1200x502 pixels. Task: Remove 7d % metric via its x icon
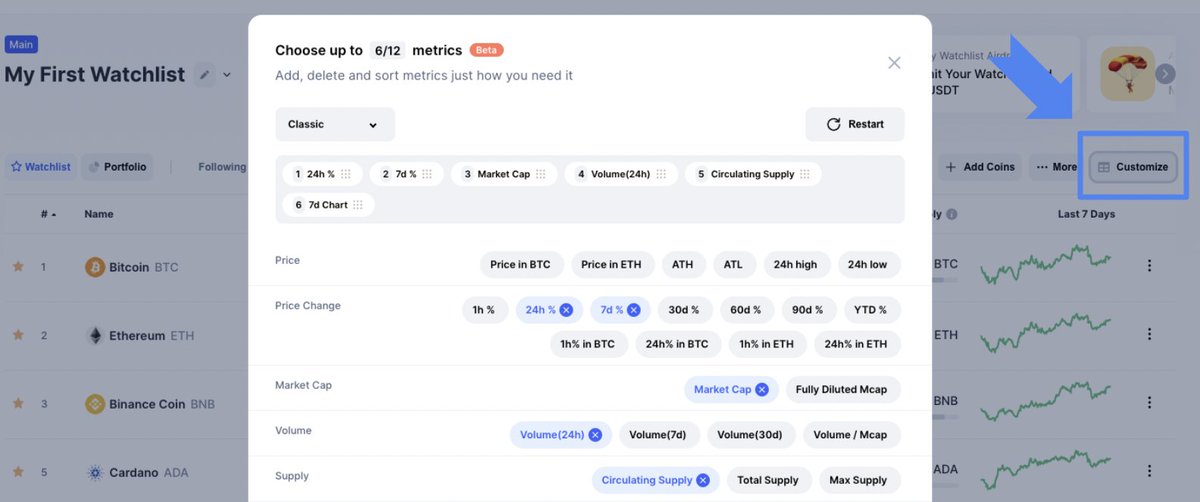[x=635, y=310]
